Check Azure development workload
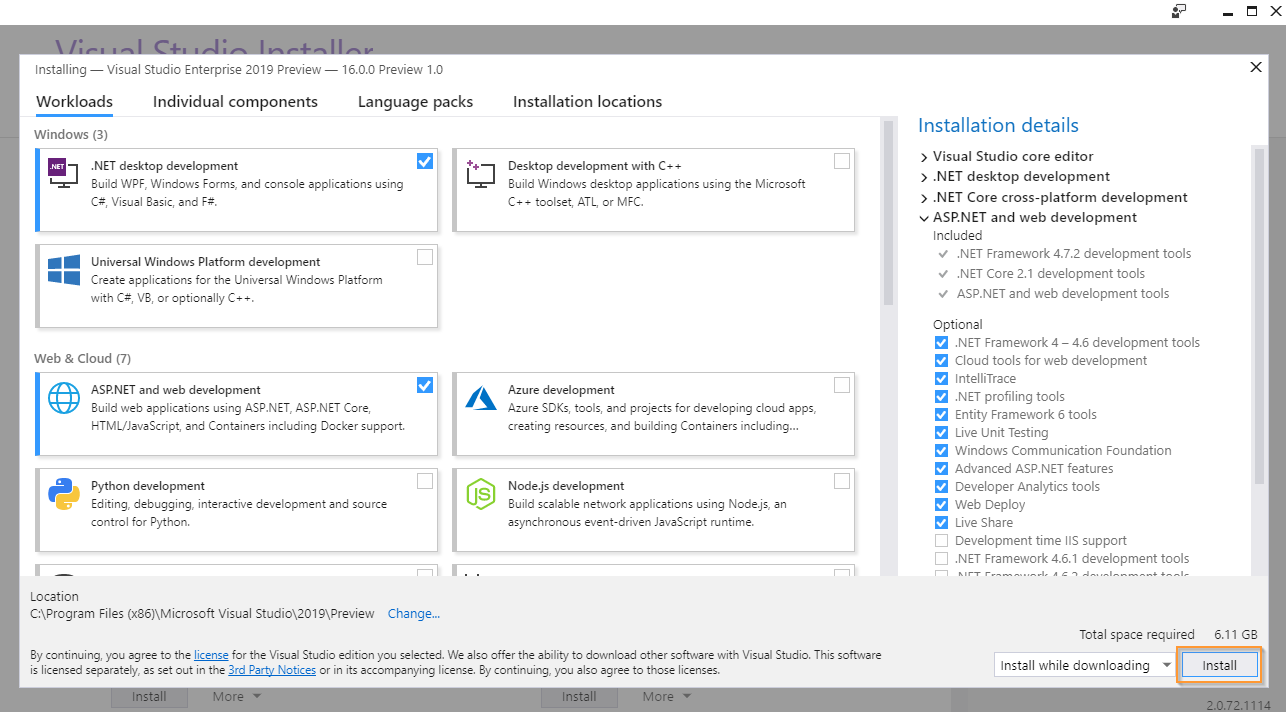 (x=842, y=385)
